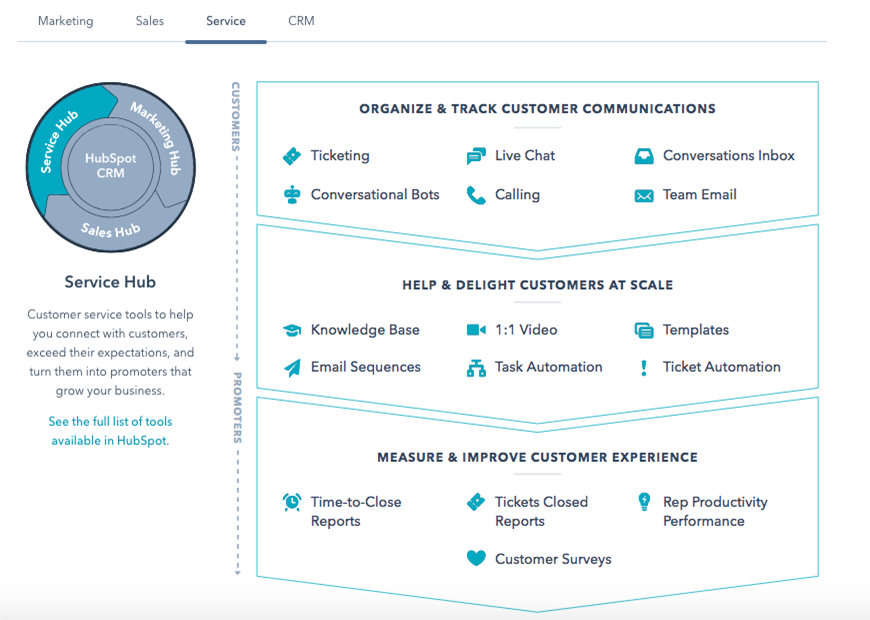This screenshot has width=870, height=620.
Task: Click the Knowledge Base label
Action: click(x=365, y=330)
